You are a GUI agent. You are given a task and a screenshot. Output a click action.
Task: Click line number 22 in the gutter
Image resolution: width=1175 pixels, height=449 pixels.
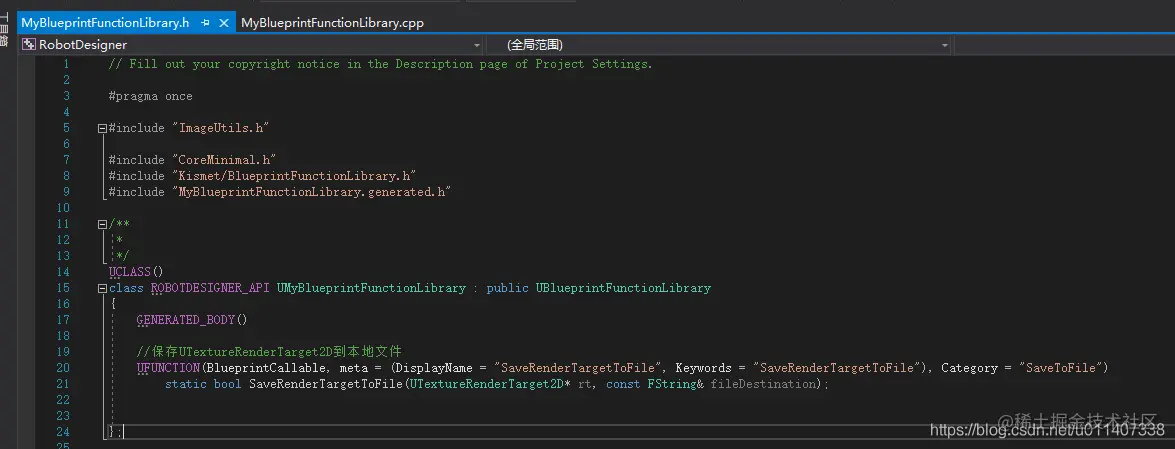pos(63,400)
